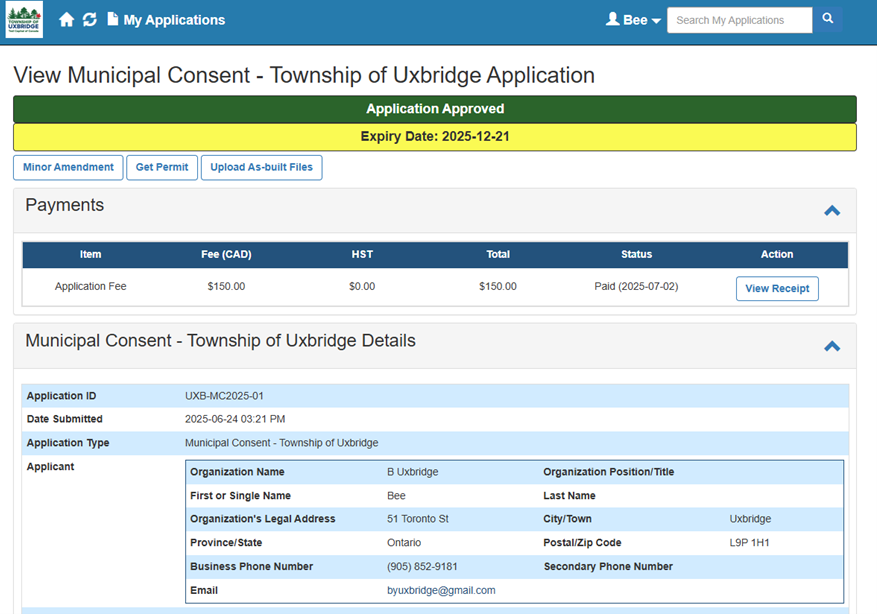877x614 pixels.
Task: Click the Search My Applications field
Action: (739, 20)
